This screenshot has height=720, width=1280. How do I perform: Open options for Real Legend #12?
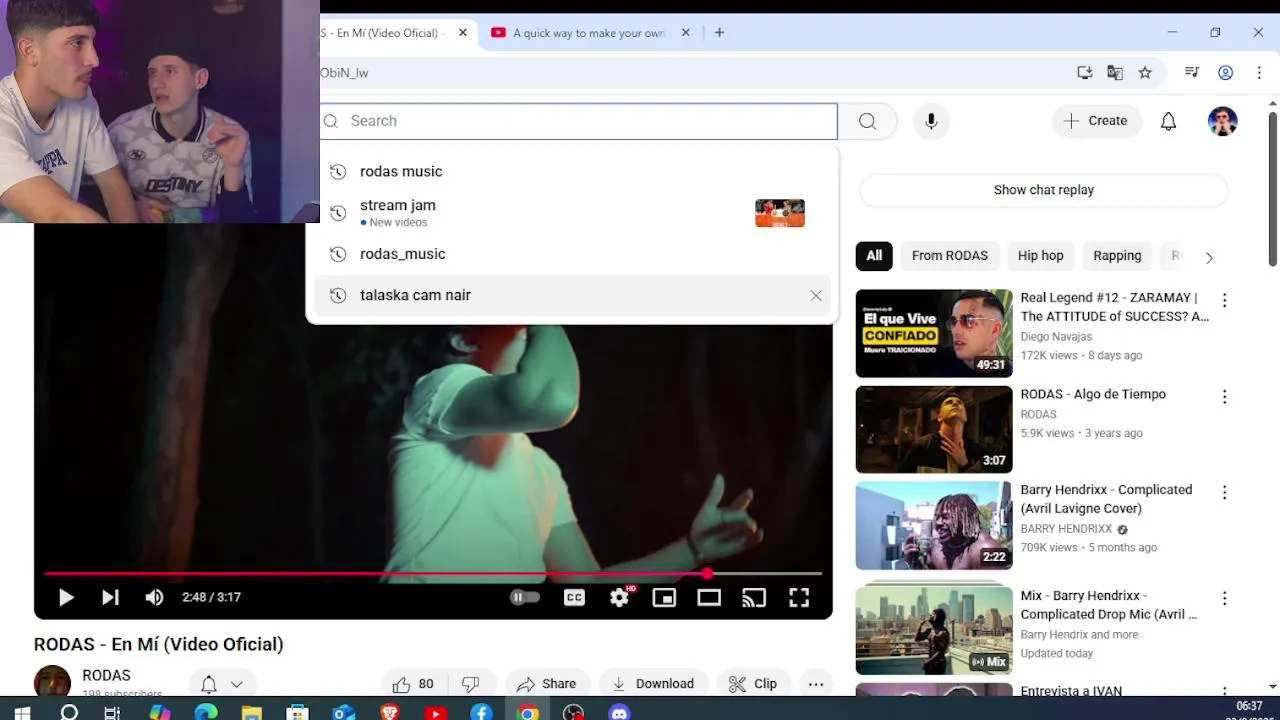coord(1224,300)
